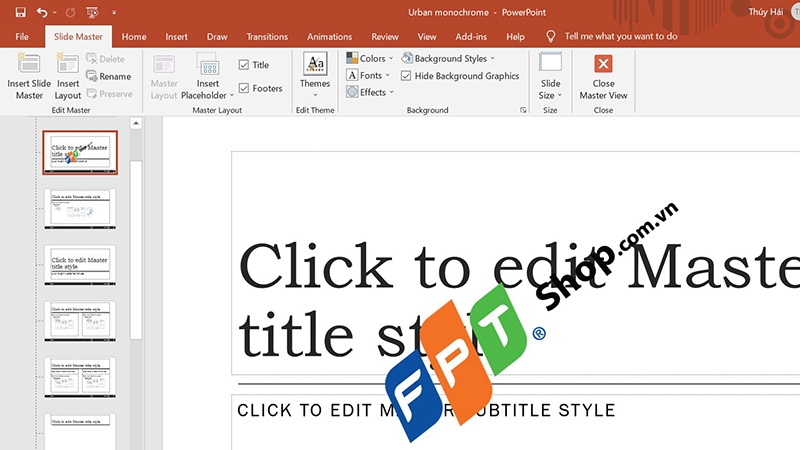Select the top slide master thumbnail
This screenshot has height=450, width=800.
(x=80, y=153)
